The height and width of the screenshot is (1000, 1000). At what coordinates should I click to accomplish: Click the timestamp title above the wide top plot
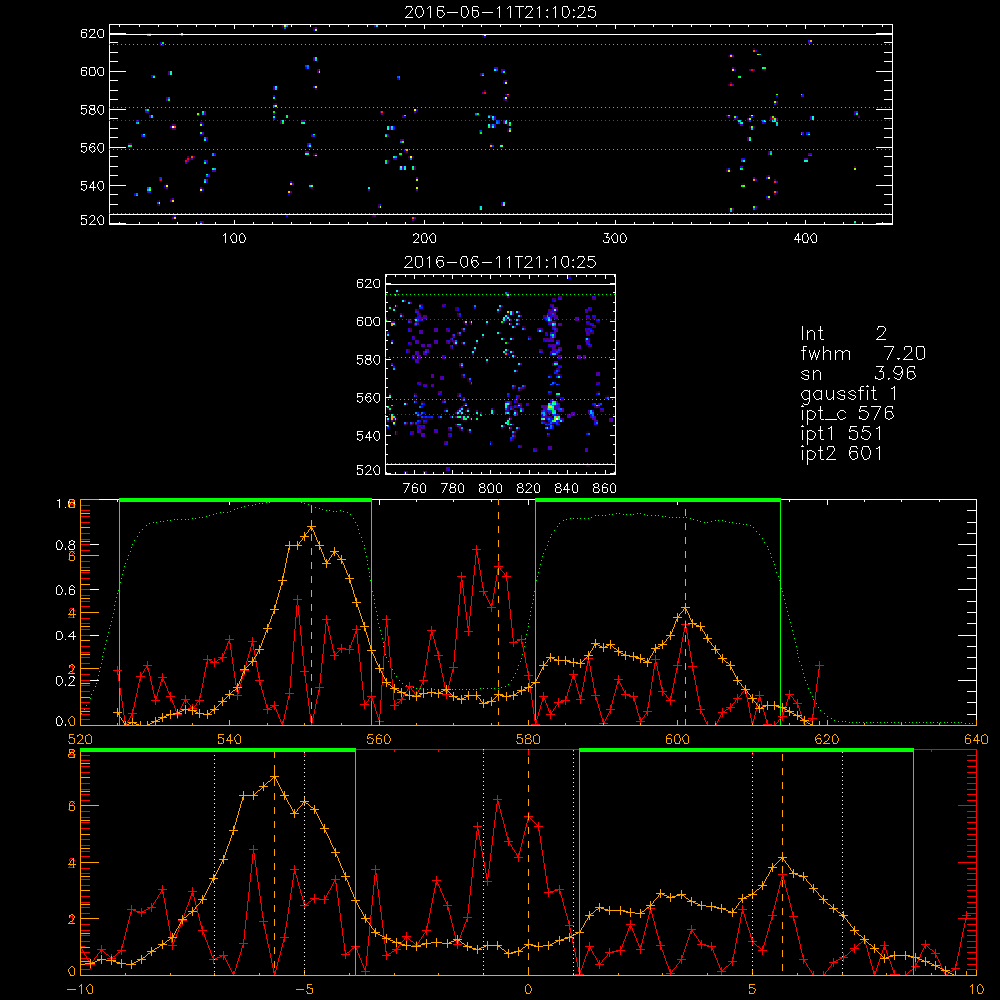point(500,12)
